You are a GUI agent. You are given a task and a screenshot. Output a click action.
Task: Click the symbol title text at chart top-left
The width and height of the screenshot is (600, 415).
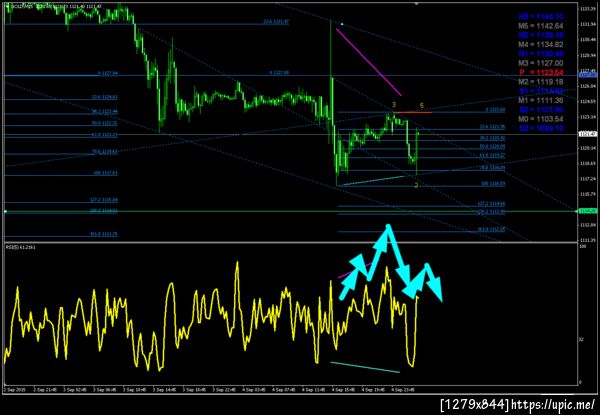(x=56, y=7)
